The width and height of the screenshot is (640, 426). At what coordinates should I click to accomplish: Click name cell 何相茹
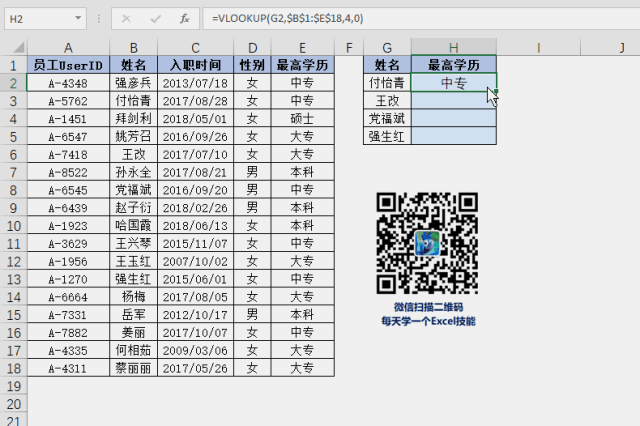(133, 350)
